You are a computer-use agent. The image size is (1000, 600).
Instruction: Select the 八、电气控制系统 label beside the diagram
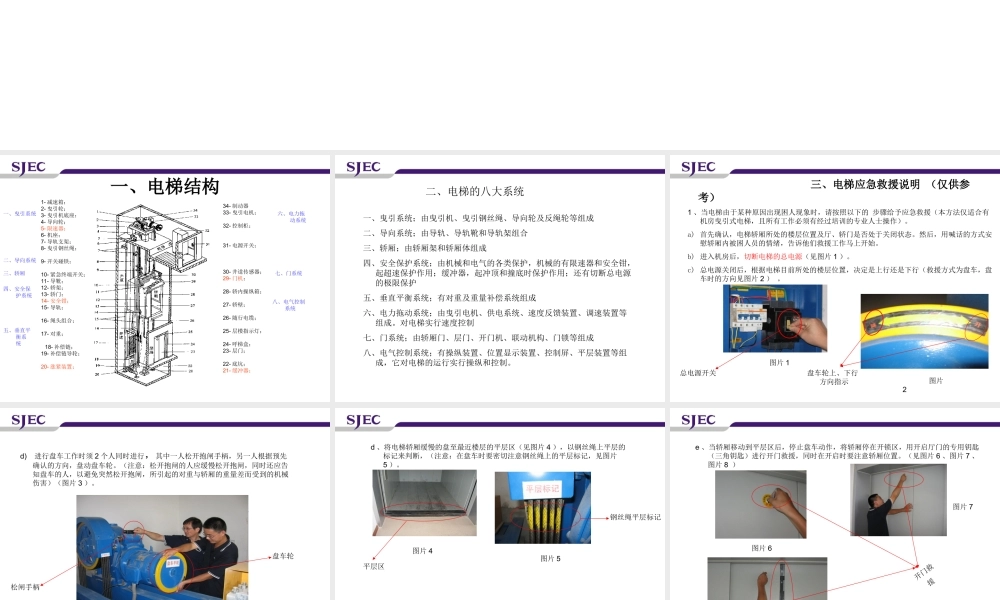[289, 305]
